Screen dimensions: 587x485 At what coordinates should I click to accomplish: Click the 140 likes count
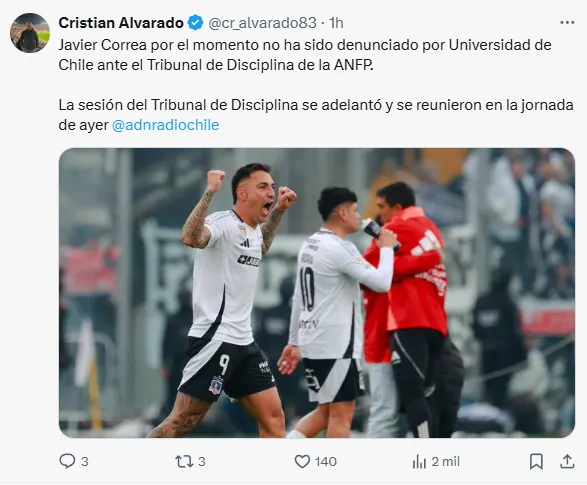point(326,461)
